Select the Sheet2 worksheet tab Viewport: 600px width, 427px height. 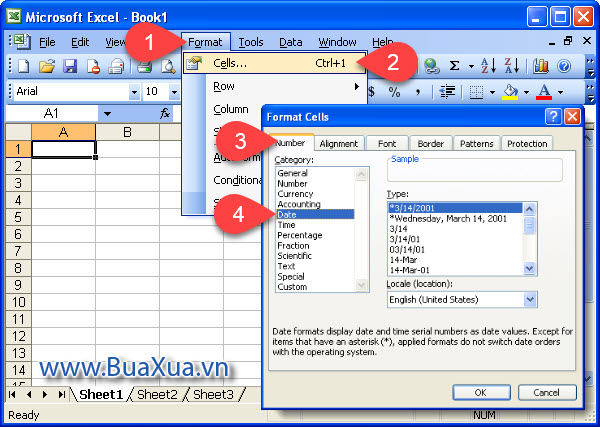[157, 394]
